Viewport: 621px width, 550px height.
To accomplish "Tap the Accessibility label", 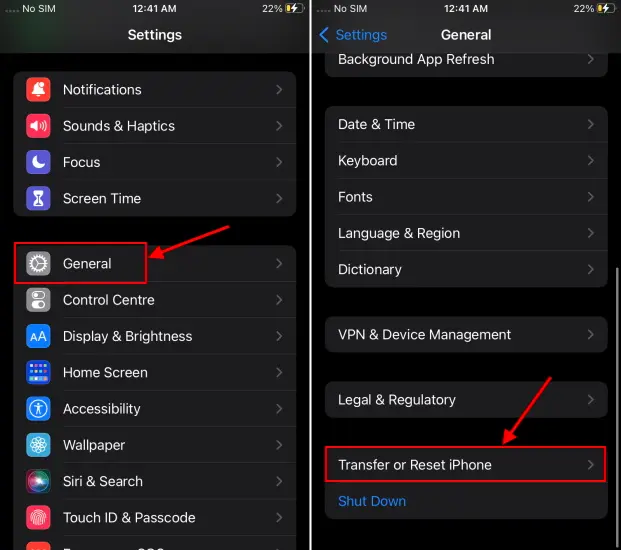I will 101,409.
